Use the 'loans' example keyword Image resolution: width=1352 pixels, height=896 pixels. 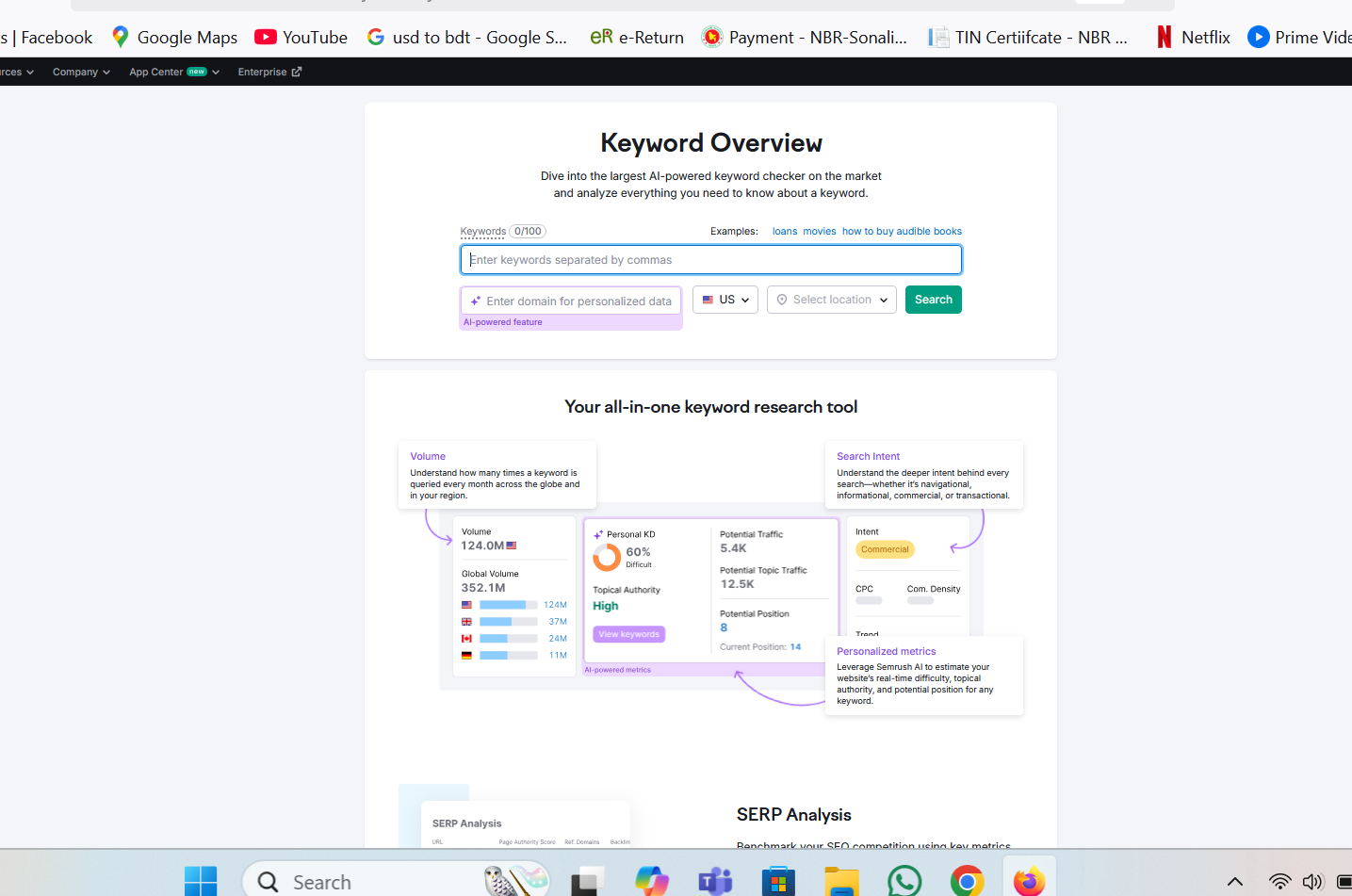(785, 232)
